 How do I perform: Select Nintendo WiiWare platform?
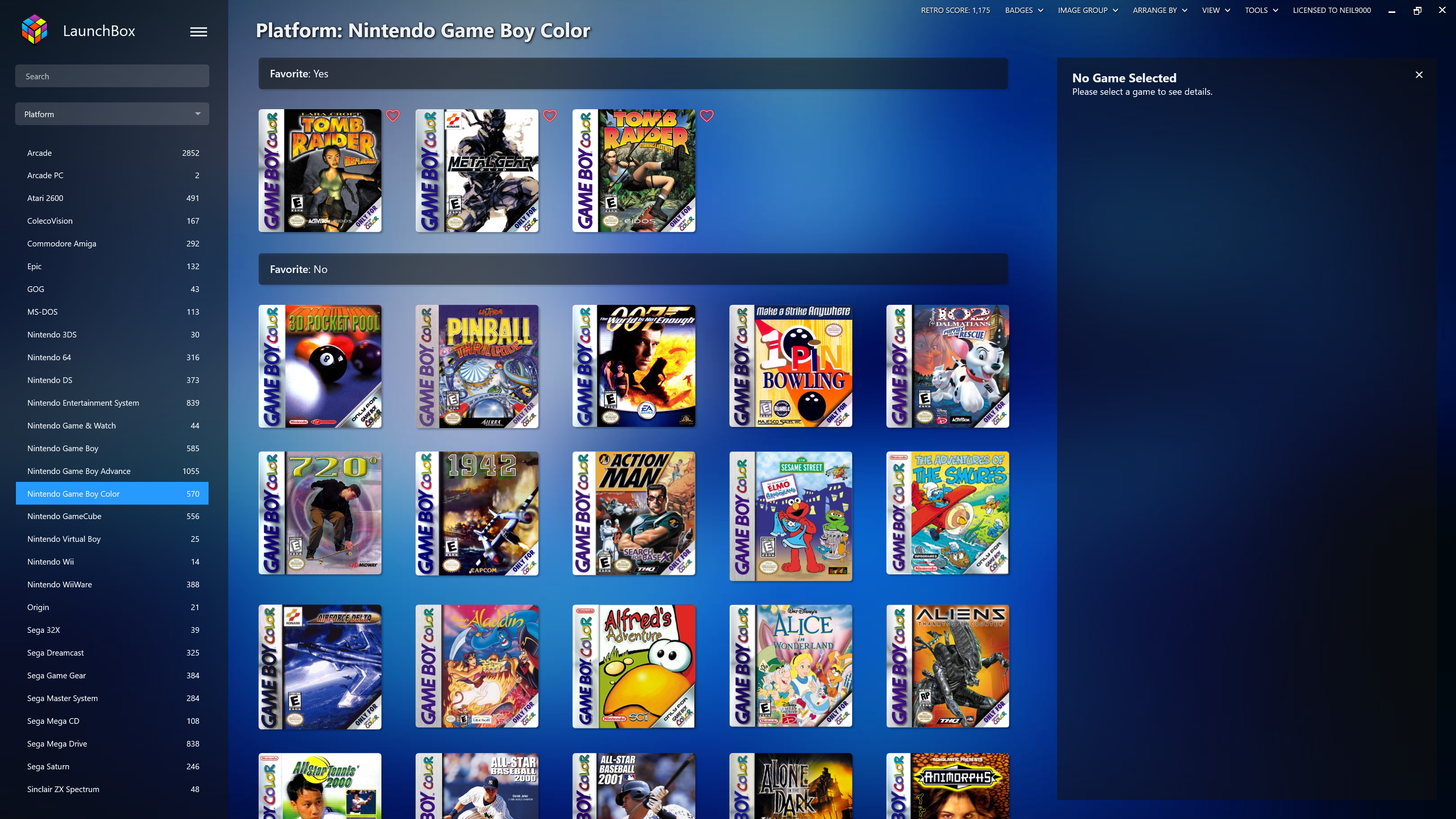tap(112, 584)
